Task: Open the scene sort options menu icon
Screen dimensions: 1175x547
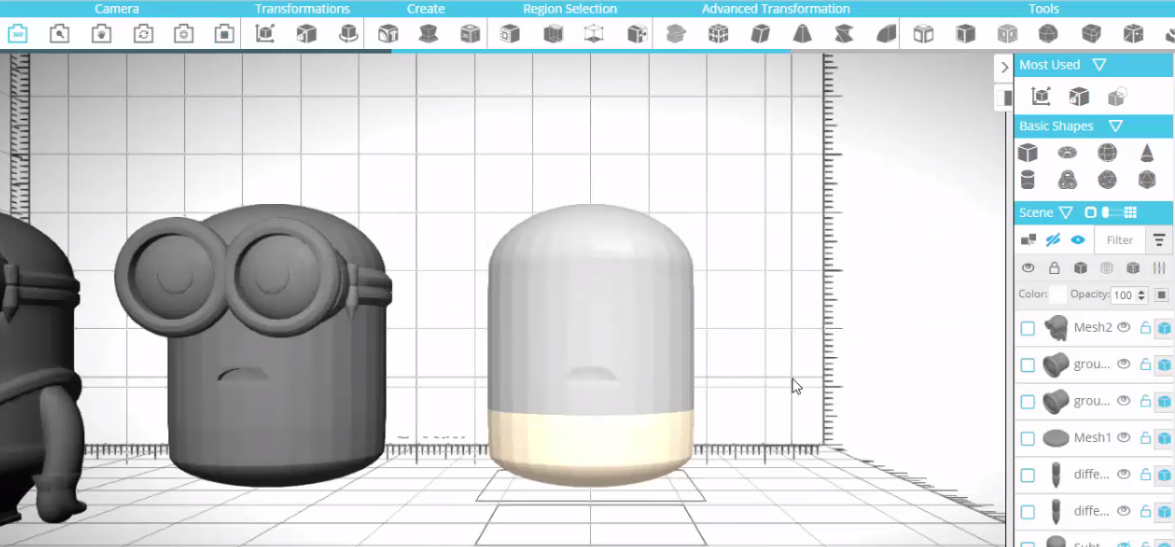Action: [1159, 241]
